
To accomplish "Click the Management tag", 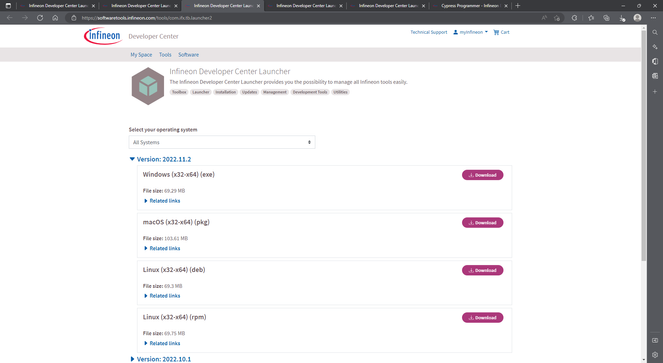I will tap(274, 92).
